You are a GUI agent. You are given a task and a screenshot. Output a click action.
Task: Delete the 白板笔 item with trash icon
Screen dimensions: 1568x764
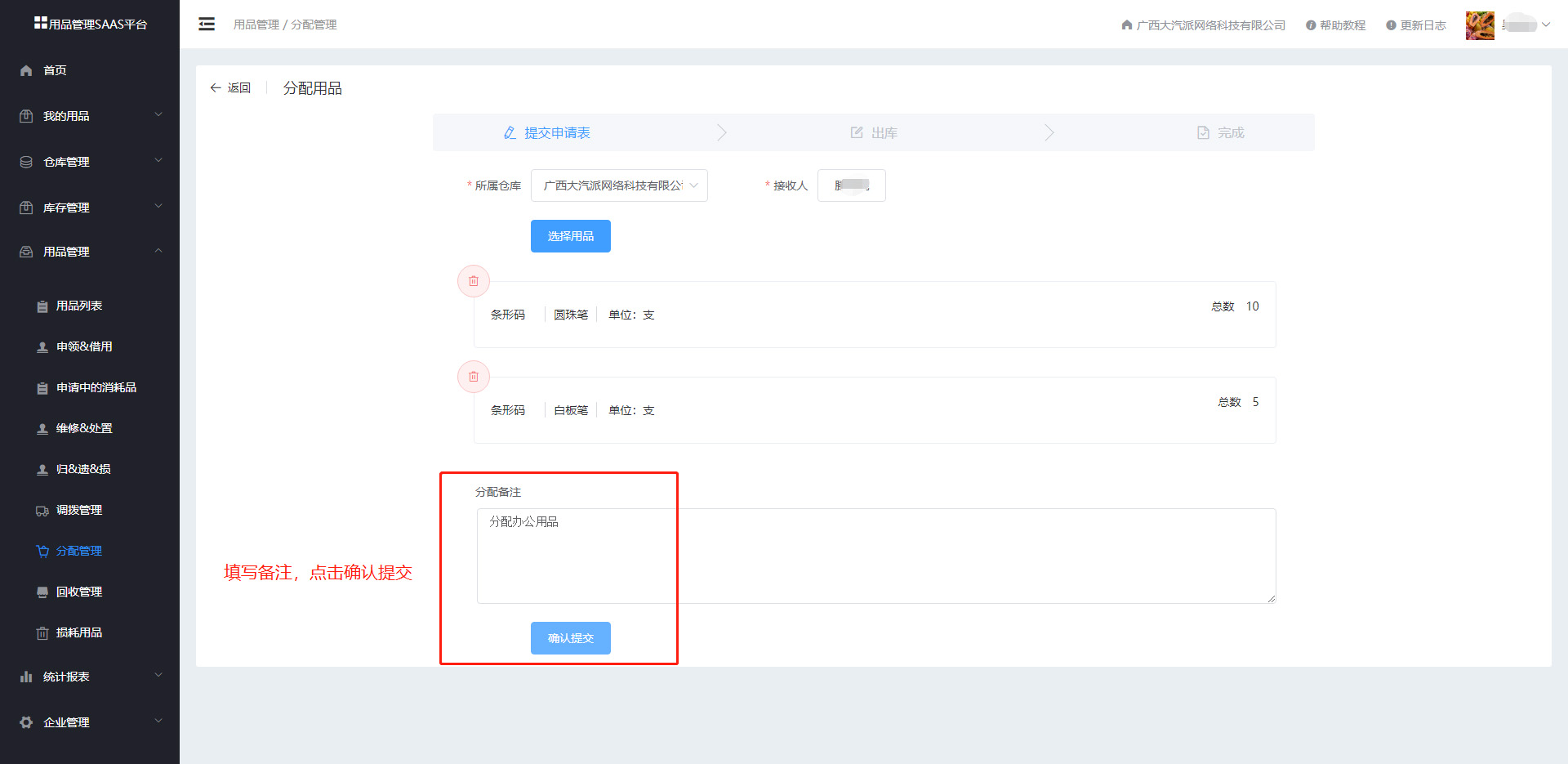[474, 377]
